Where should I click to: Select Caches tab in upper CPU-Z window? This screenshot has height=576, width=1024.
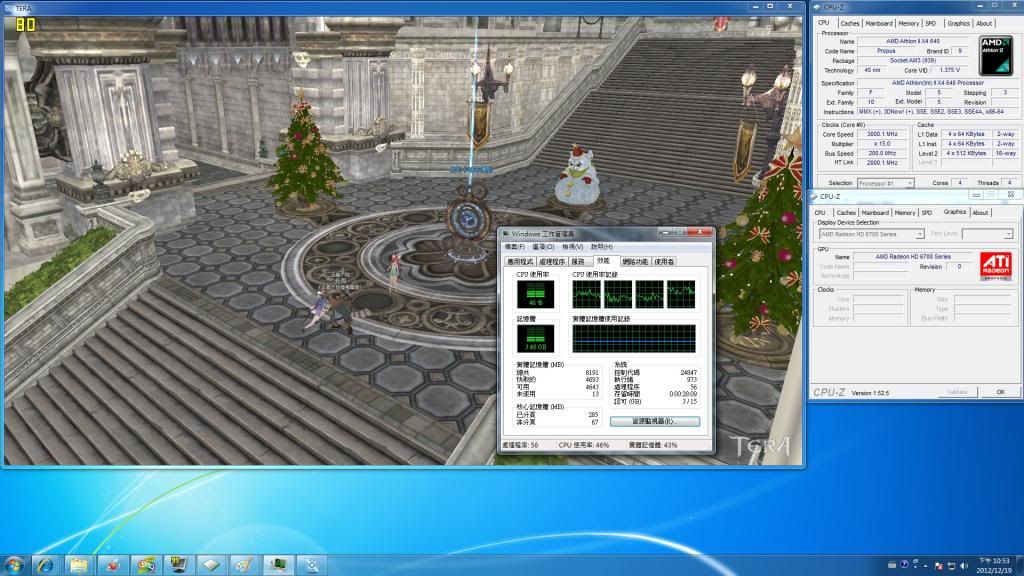coord(850,24)
